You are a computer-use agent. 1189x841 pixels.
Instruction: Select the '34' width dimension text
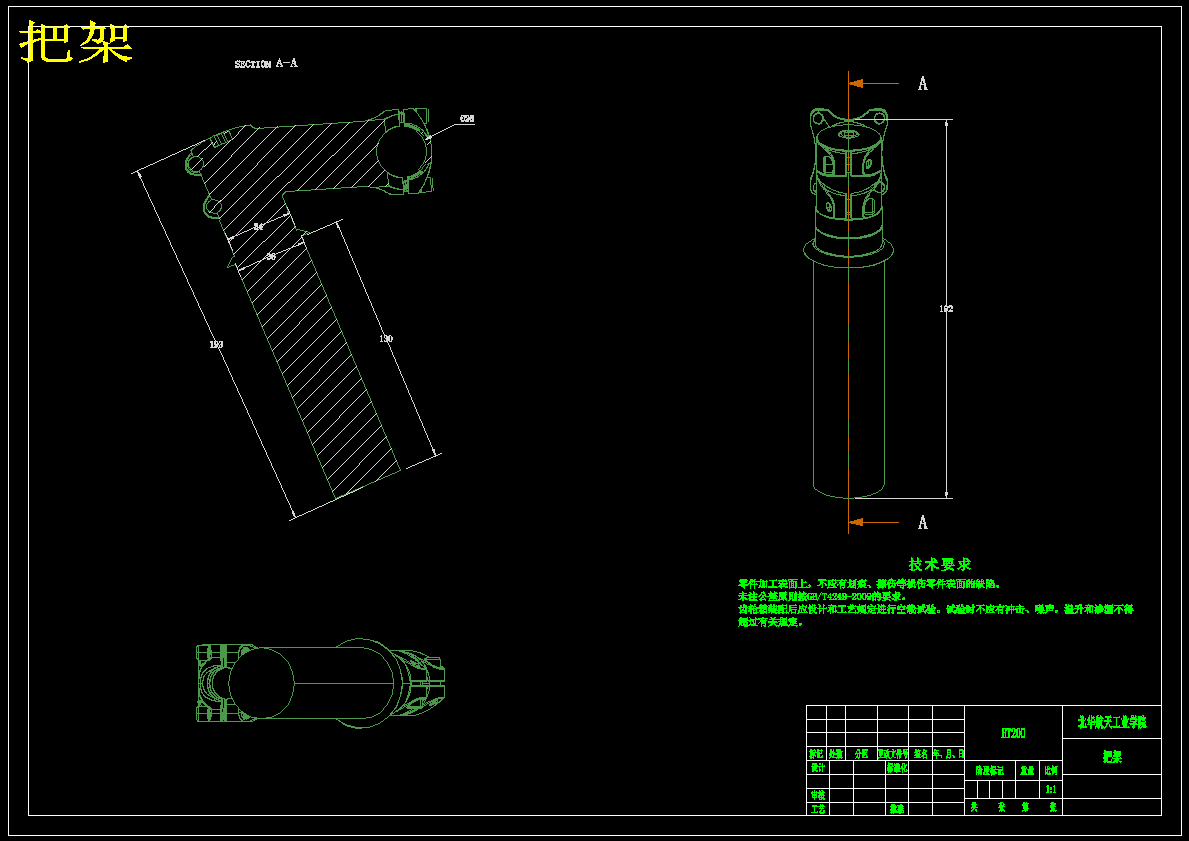tap(258, 227)
